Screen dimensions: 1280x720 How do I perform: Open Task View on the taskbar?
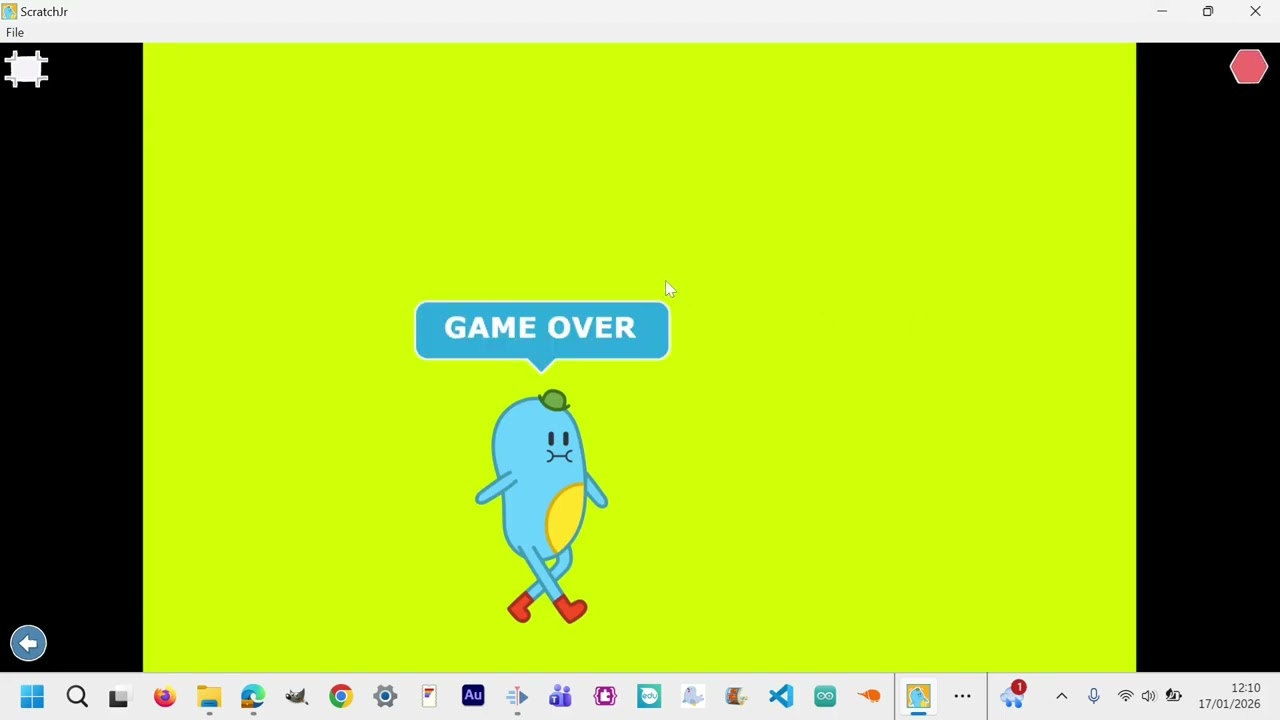coord(119,696)
